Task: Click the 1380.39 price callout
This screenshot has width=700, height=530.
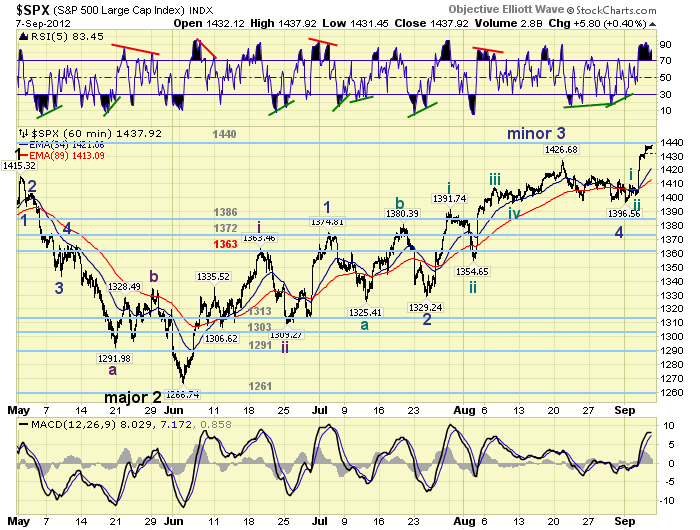Action: [x=402, y=213]
